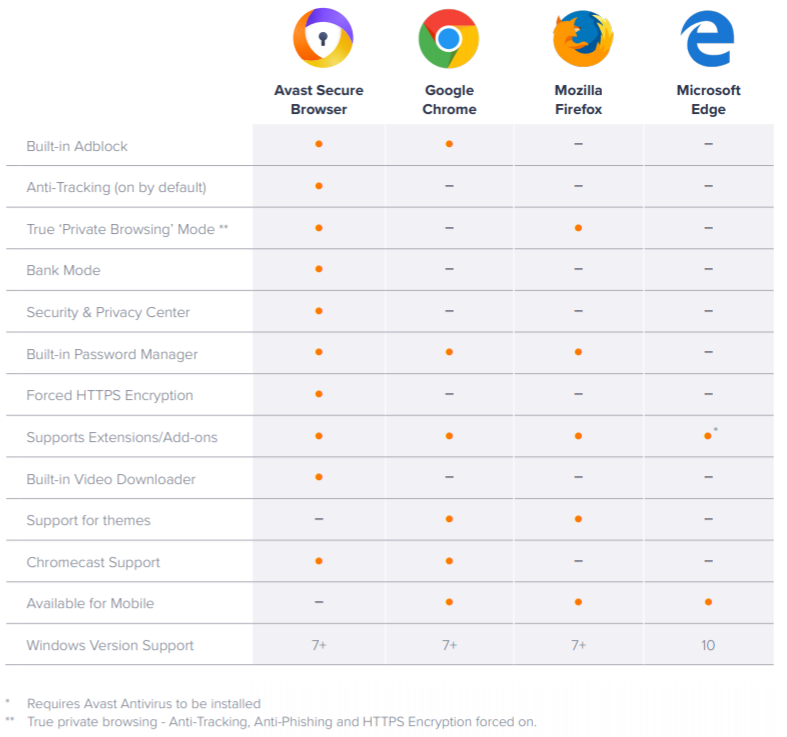Click the Requires Avast Antivirus footnote
The height and width of the screenshot is (737, 787).
(x=143, y=704)
